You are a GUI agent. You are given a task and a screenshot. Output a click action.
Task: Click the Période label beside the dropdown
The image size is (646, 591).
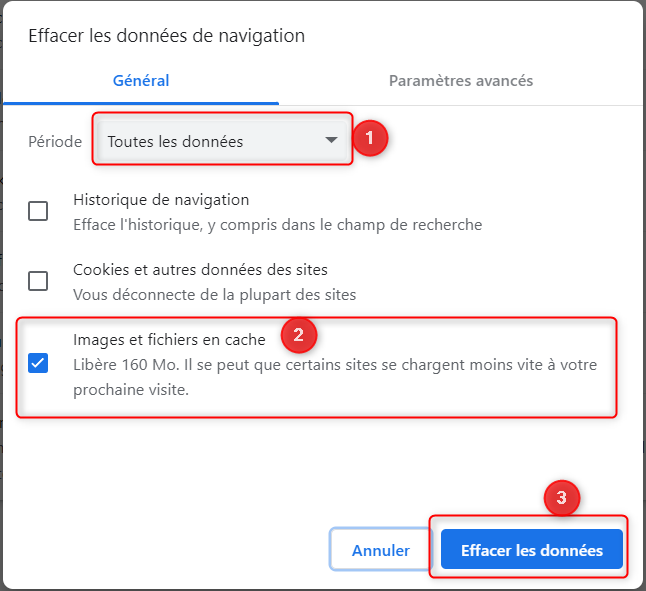[x=55, y=142]
